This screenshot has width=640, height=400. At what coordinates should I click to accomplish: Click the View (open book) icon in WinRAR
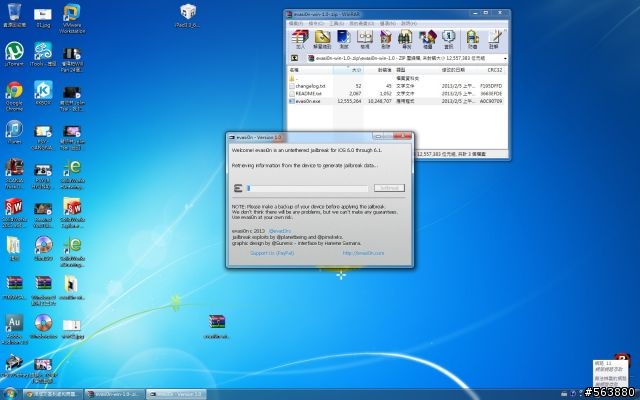[x=364, y=40]
